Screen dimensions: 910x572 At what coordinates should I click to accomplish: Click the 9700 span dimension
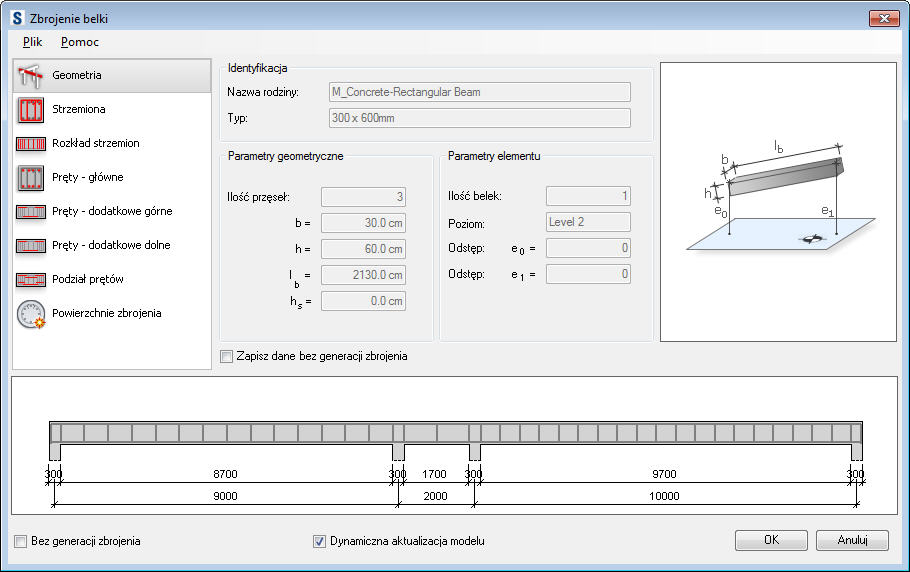(664, 474)
